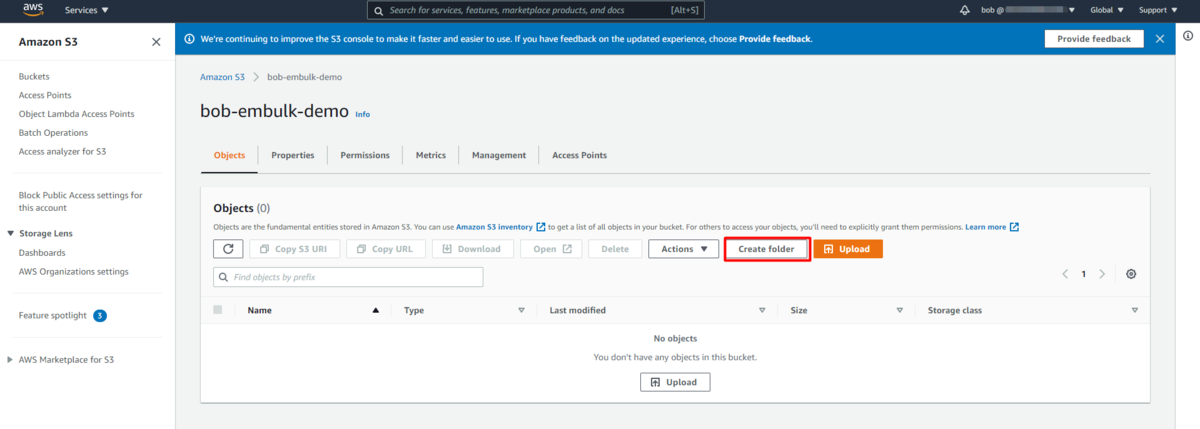Open the bob account dropdown
Image resolution: width=1200 pixels, height=429 pixels.
click(1027, 10)
